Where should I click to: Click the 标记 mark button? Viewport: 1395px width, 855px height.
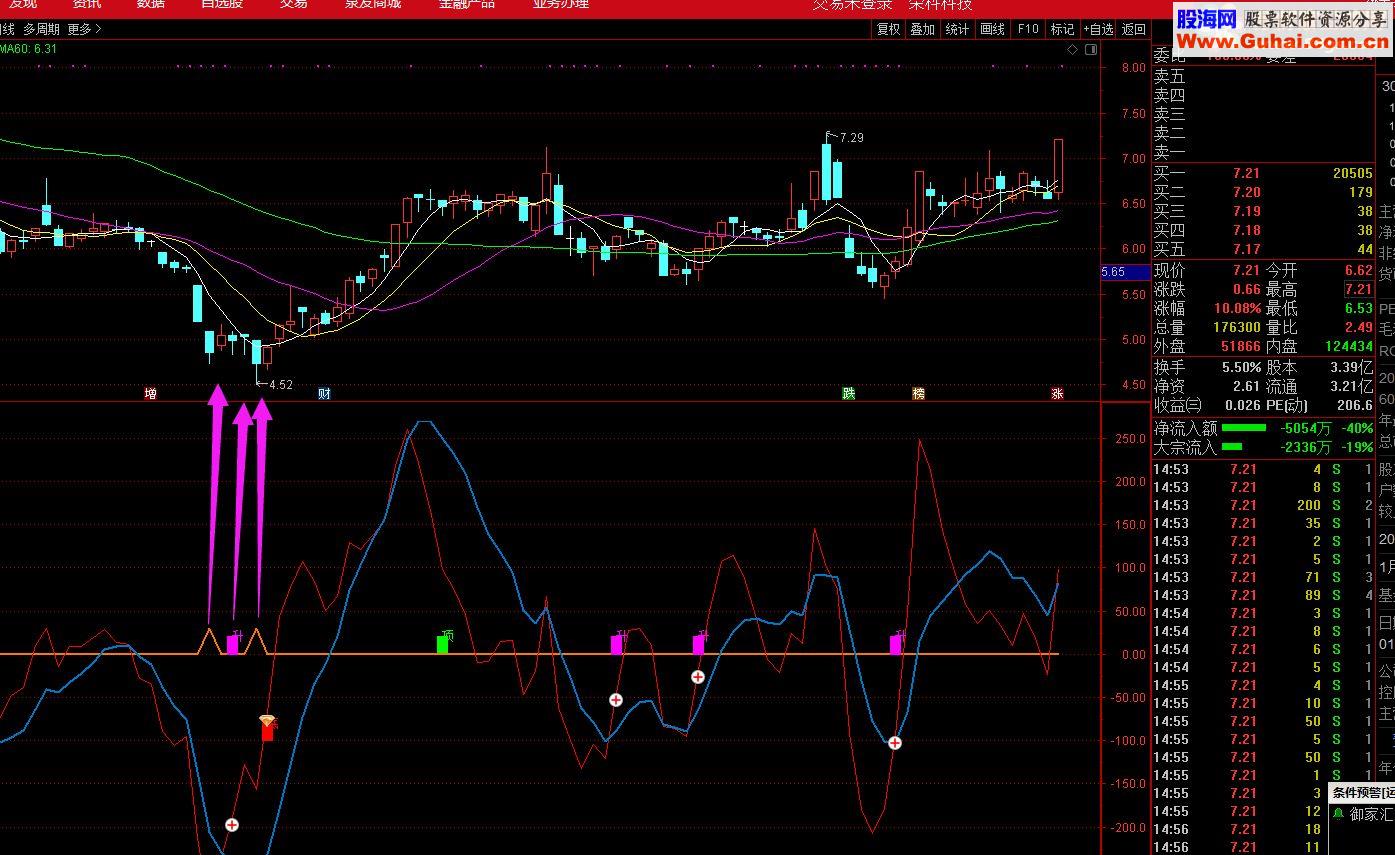1062,29
